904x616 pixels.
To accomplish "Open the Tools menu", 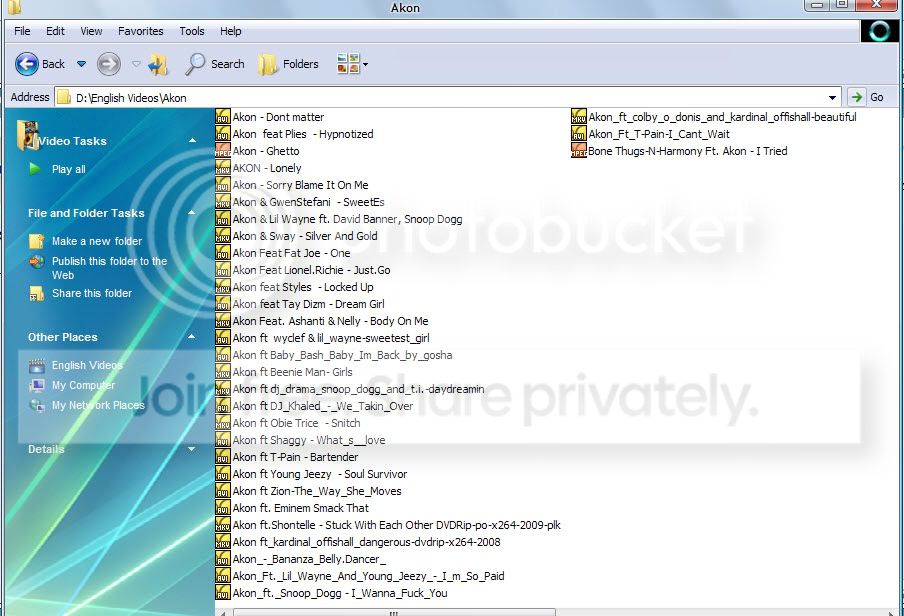I will click(x=191, y=31).
